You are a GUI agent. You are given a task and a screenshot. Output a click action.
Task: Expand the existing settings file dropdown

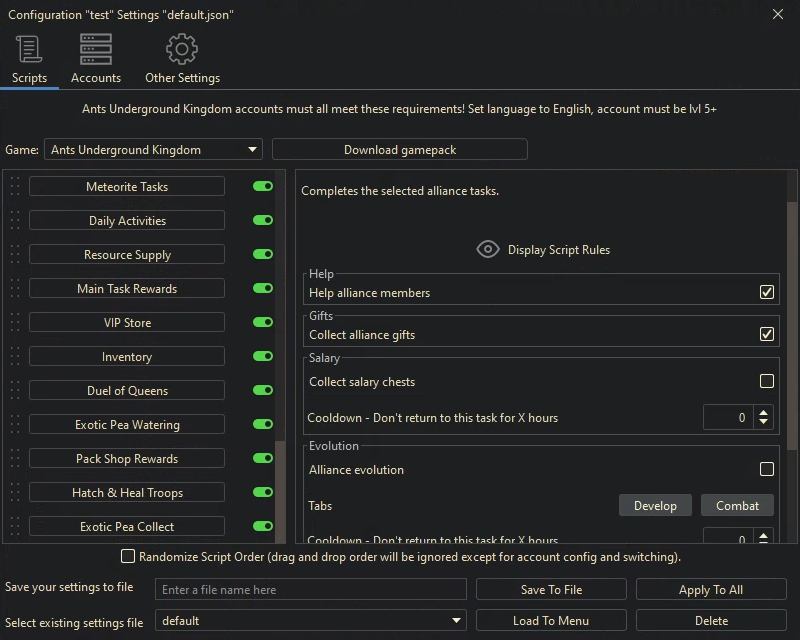[311, 621]
